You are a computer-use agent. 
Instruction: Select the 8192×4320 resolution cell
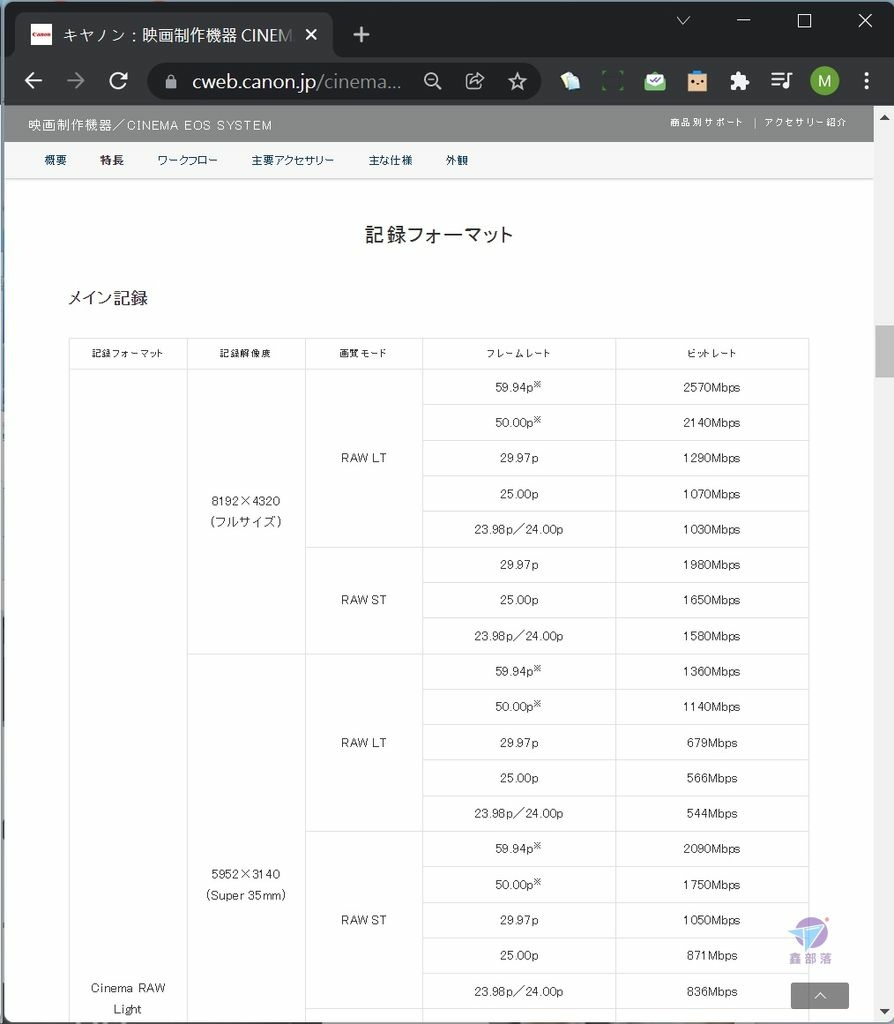tap(246, 511)
